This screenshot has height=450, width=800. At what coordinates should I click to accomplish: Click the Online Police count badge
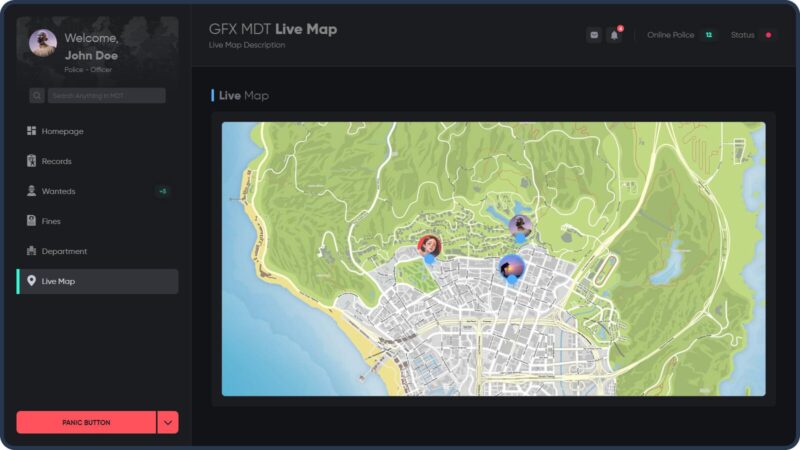pos(709,35)
